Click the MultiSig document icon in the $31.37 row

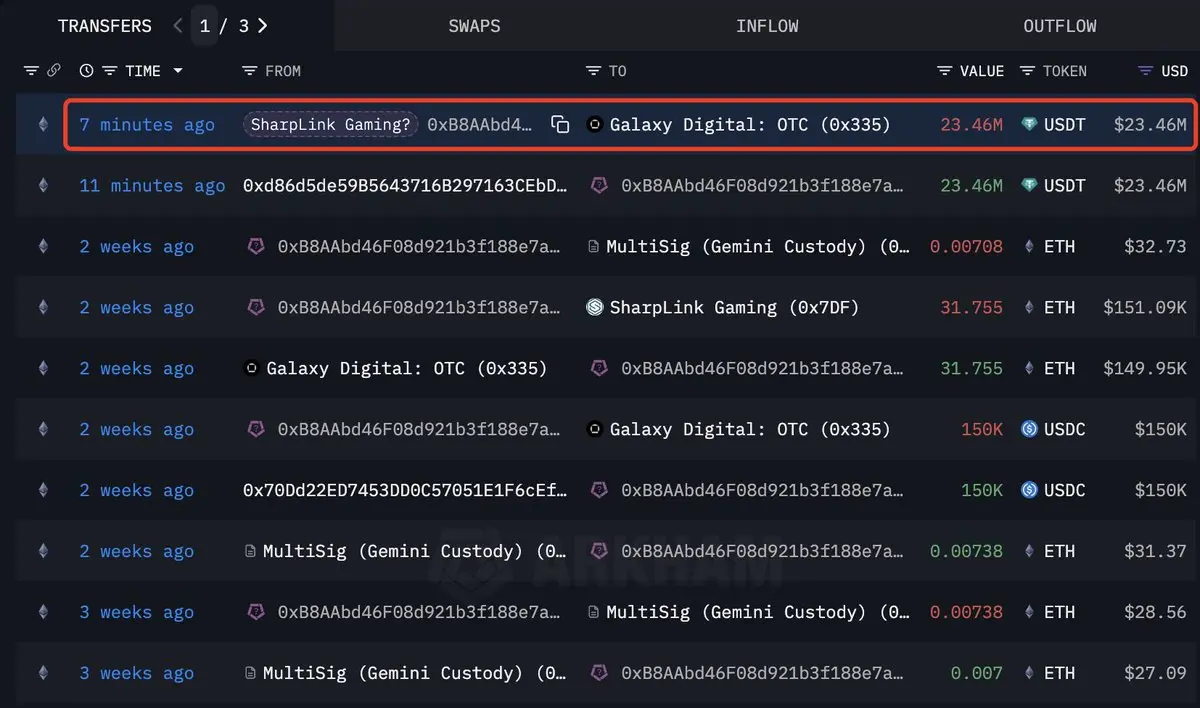pyautogui.click(x=250, y=552)
